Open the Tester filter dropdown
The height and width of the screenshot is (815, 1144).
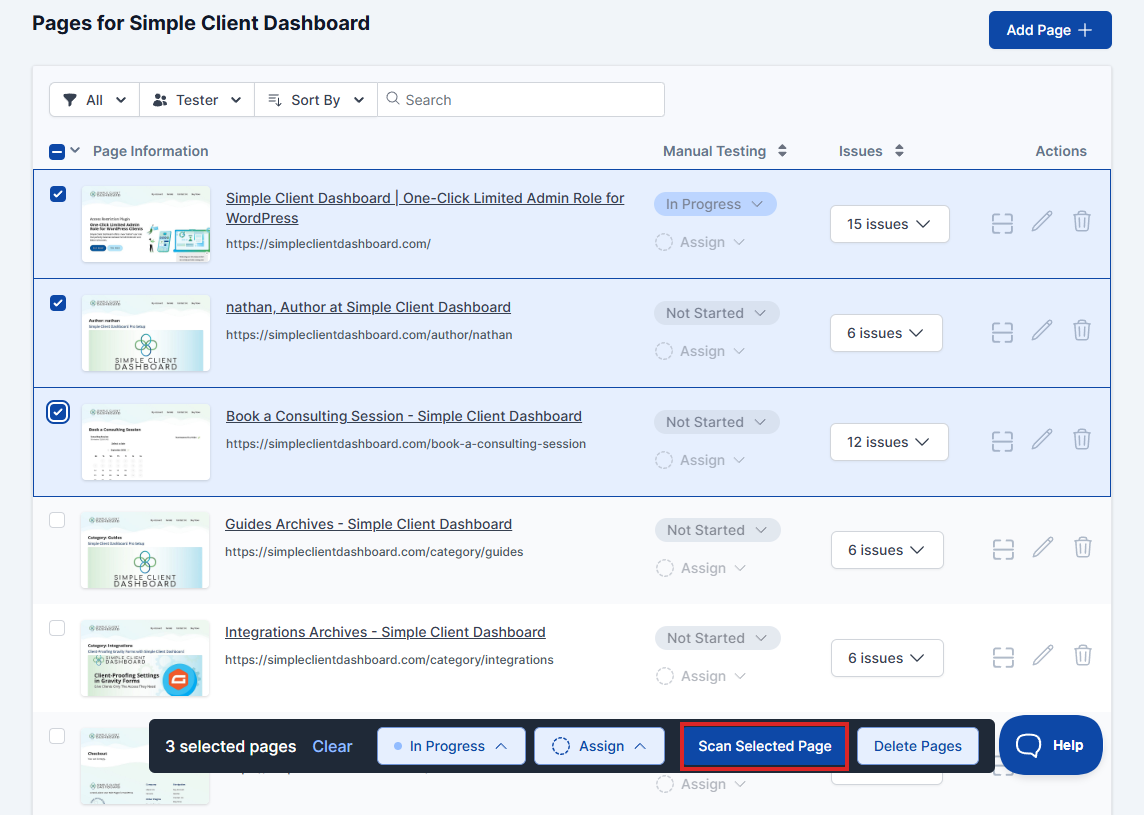pyautogui.click(x=197, y=100)
